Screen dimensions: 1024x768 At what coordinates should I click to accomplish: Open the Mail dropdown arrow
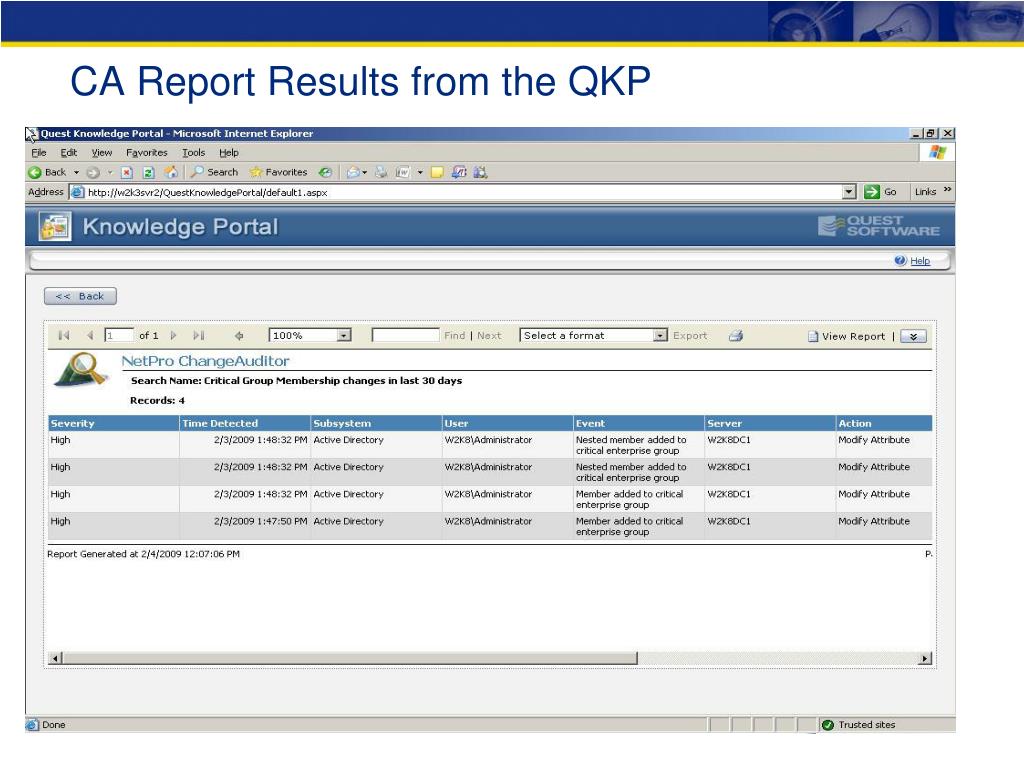coord(364,172)
